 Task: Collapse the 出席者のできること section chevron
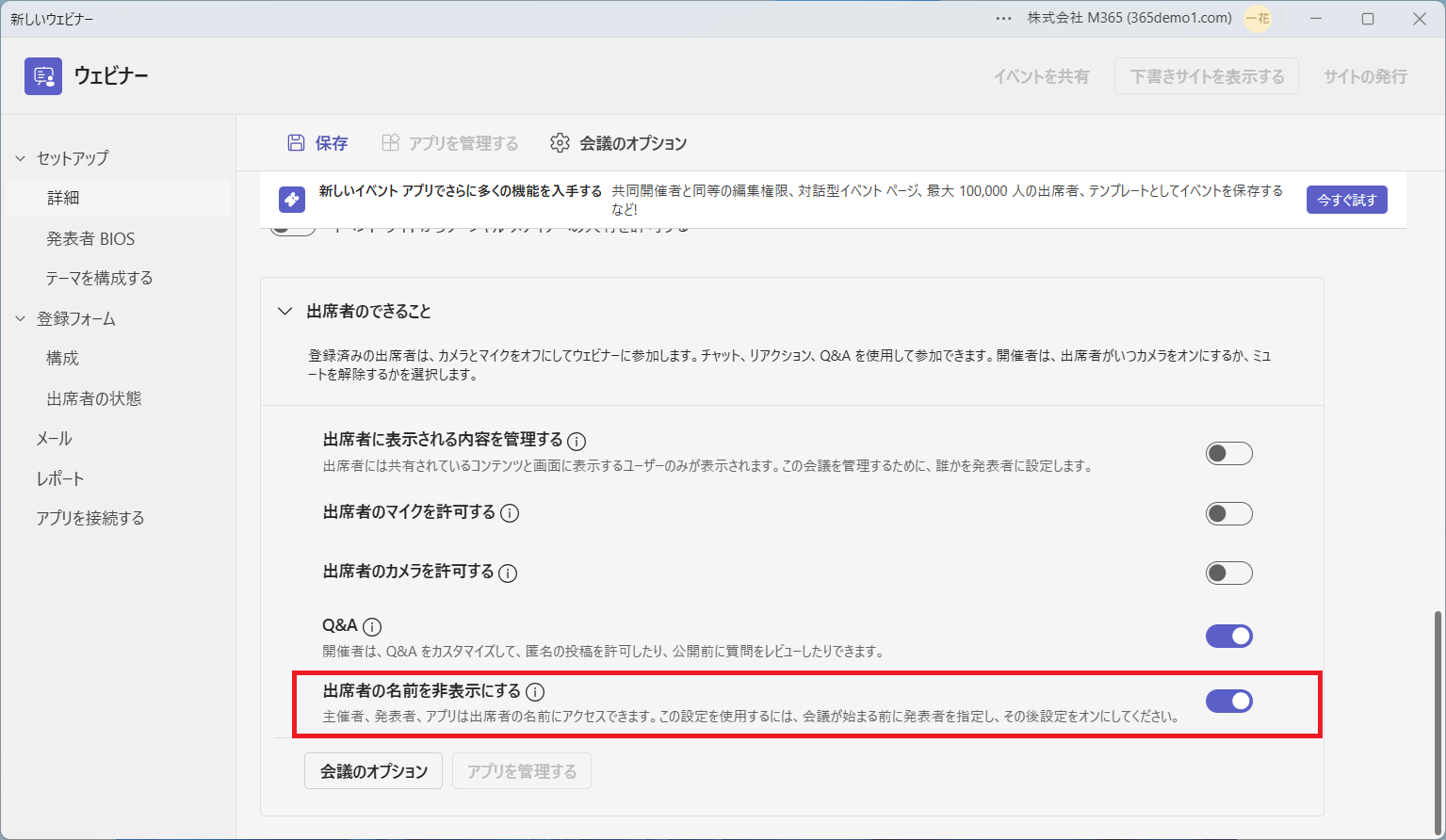point(284,312)
